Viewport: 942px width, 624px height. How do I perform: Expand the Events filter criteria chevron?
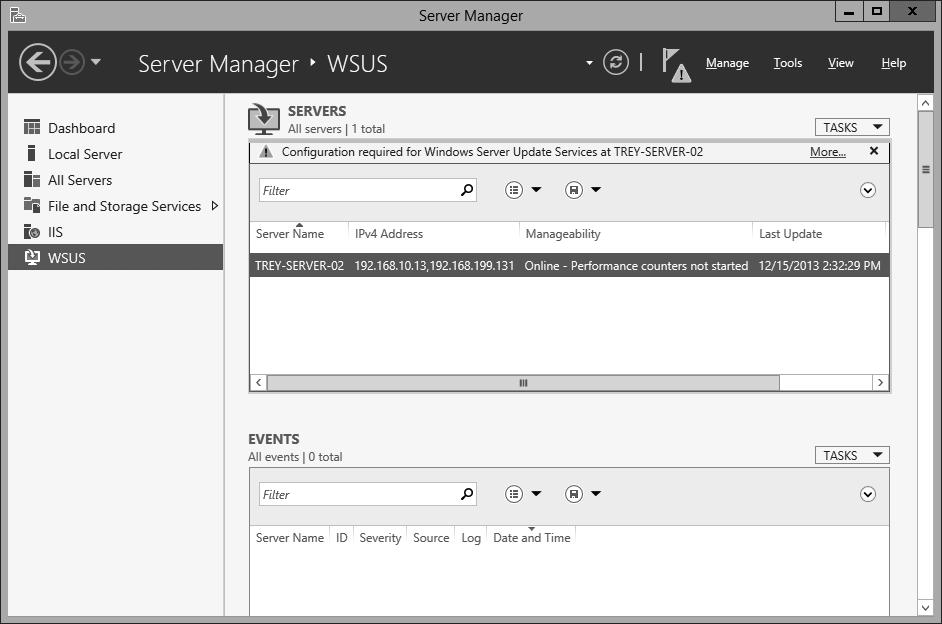(x=868, y=494)
